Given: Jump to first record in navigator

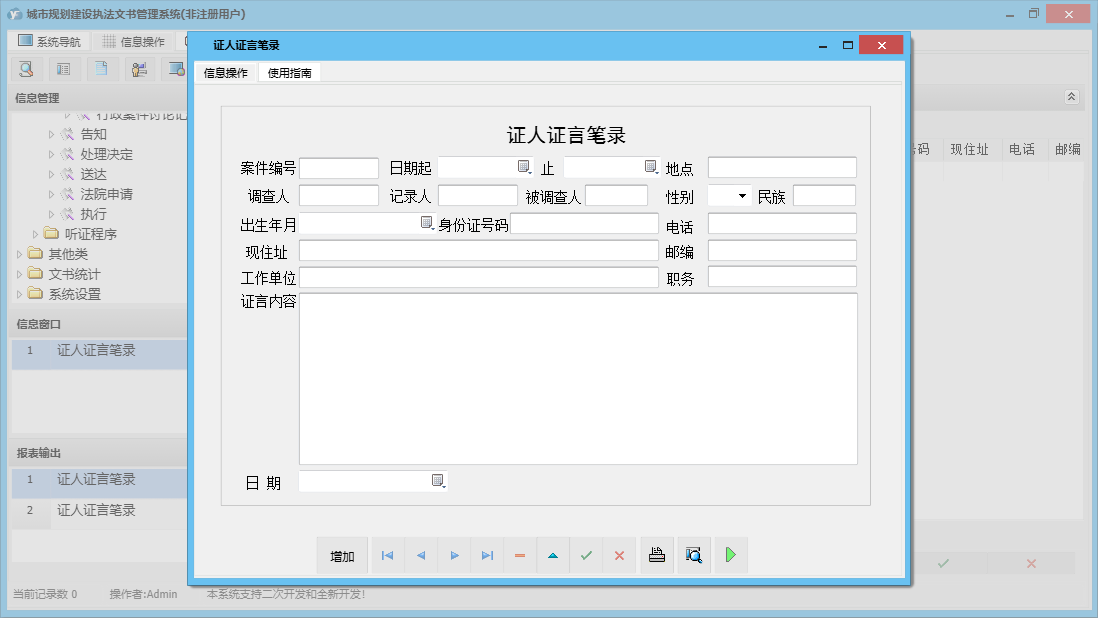Looking at the screenshot, I should tap(387, 555).
